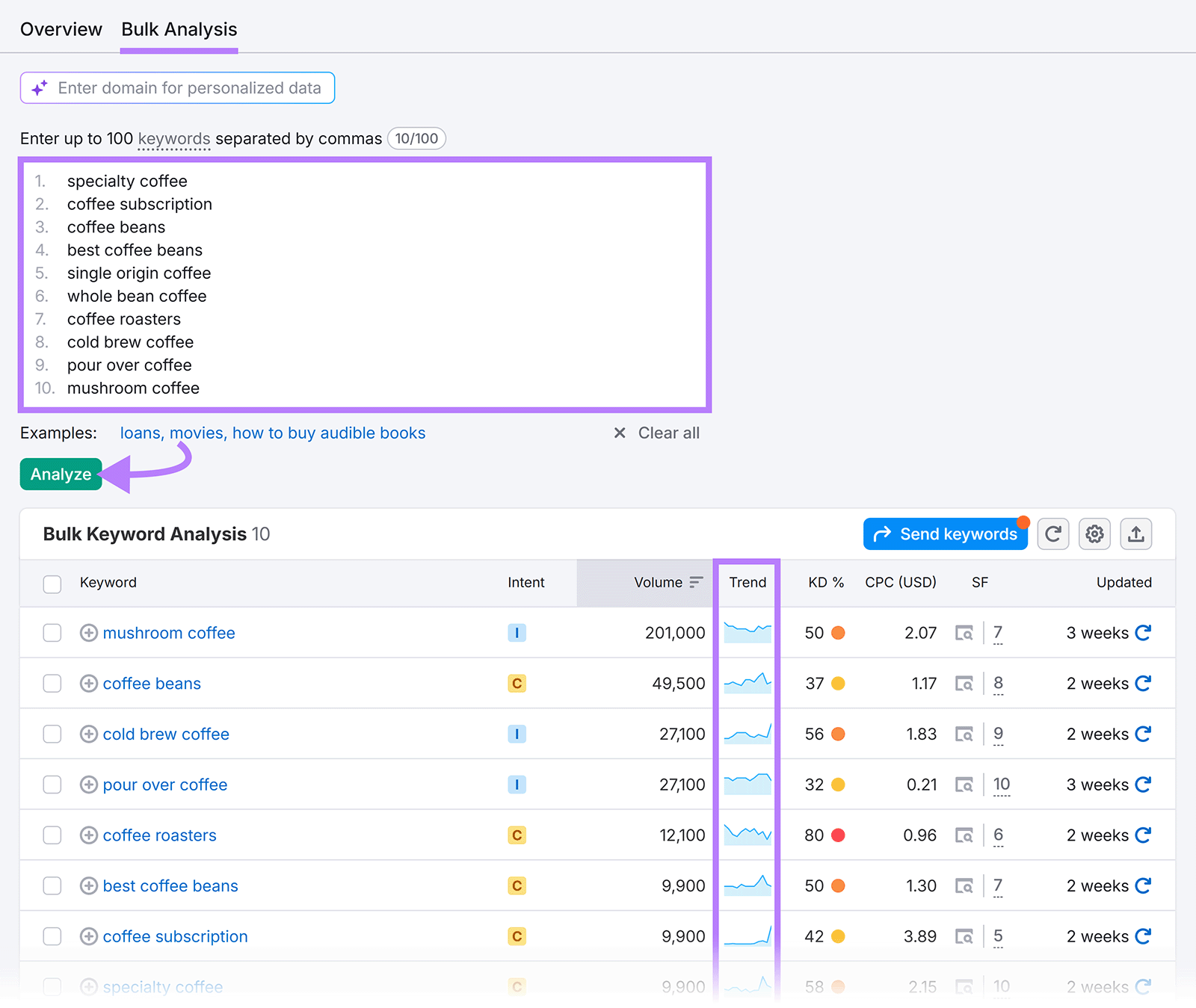View SERP icon for cold brew coffee
This screenshot has width=1196, height=1008.
point(964,735)
